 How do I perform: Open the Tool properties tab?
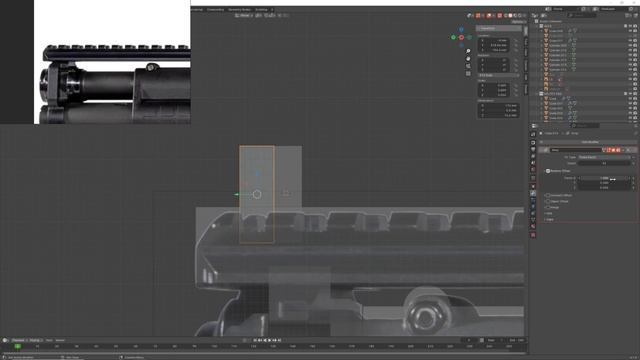533,134
